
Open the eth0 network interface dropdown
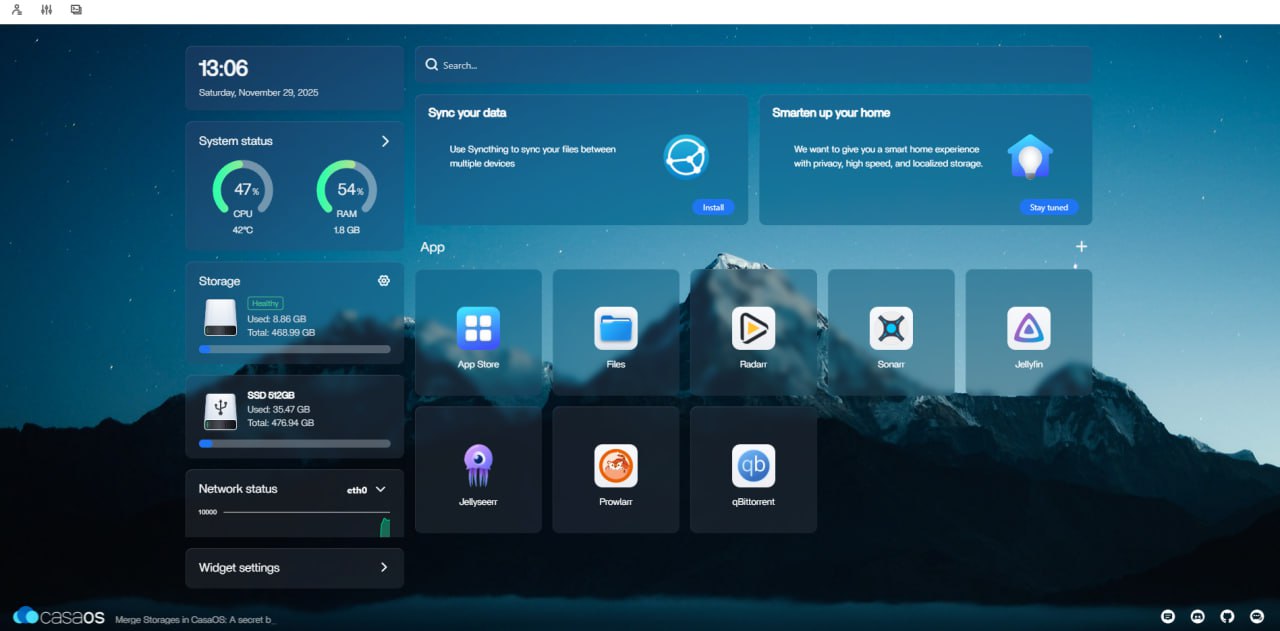pyautogui.click(x=367, y=490)
